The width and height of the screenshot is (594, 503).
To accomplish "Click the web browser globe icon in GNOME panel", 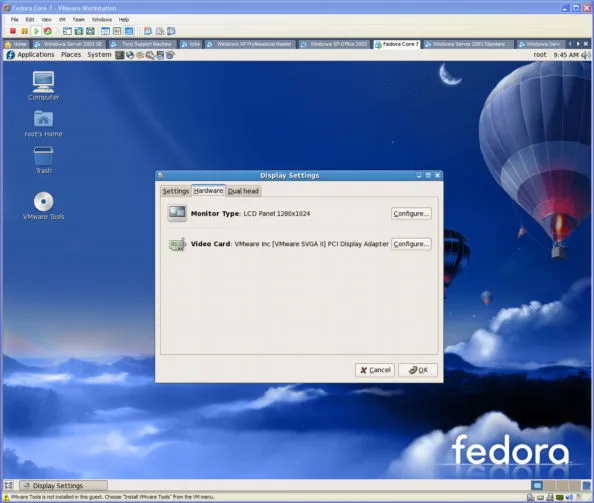I will 130,55.
